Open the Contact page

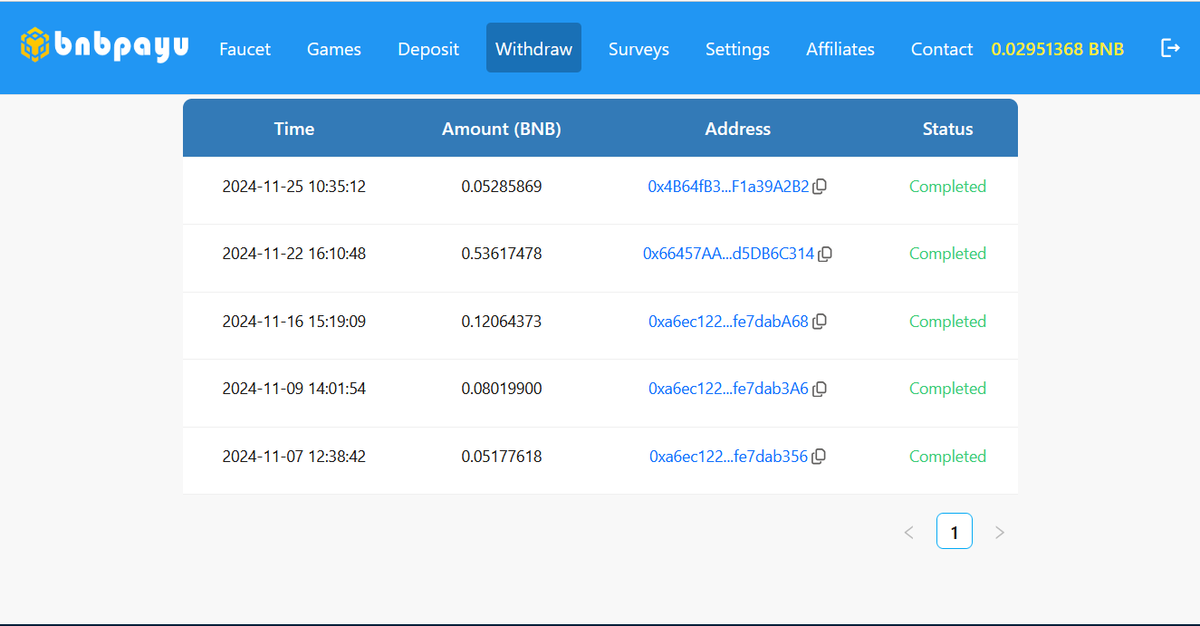[x=942, y=49]
